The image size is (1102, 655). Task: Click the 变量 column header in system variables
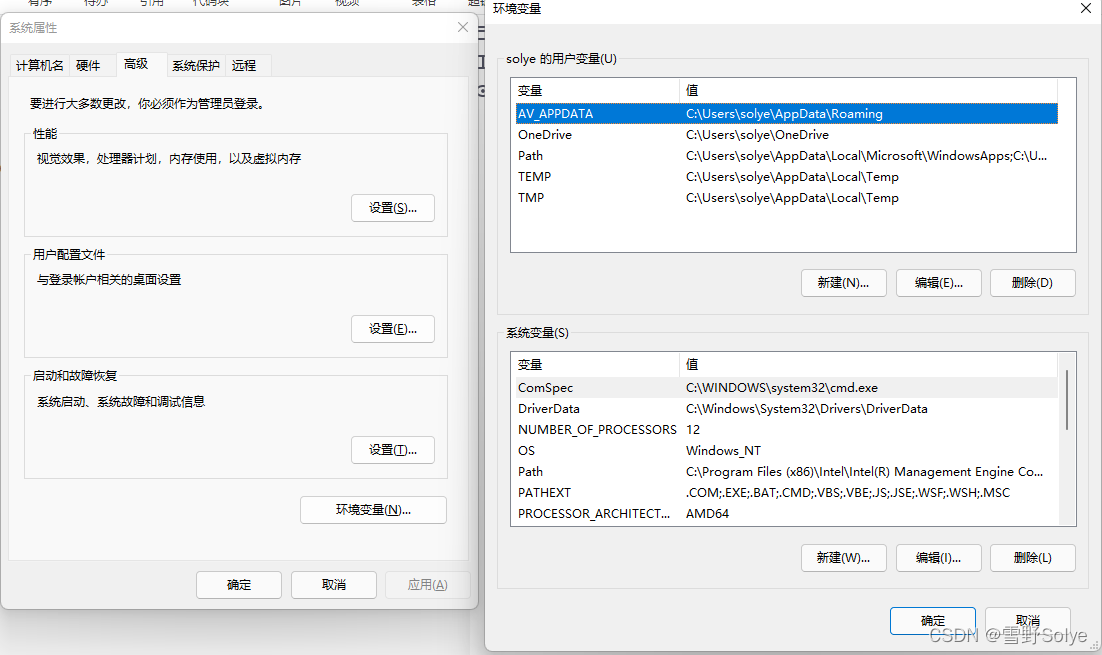click(595, 365)
